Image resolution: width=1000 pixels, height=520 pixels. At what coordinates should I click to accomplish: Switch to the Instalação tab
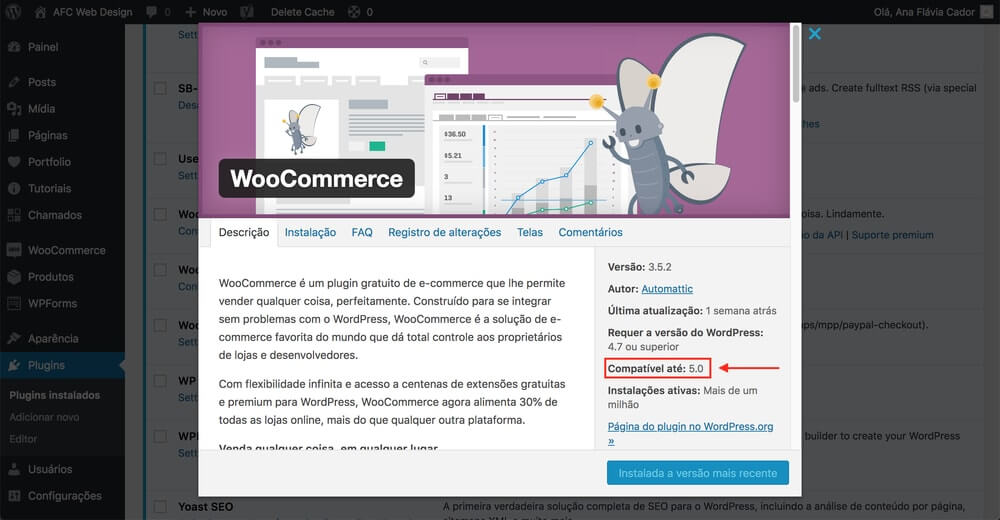310,233
